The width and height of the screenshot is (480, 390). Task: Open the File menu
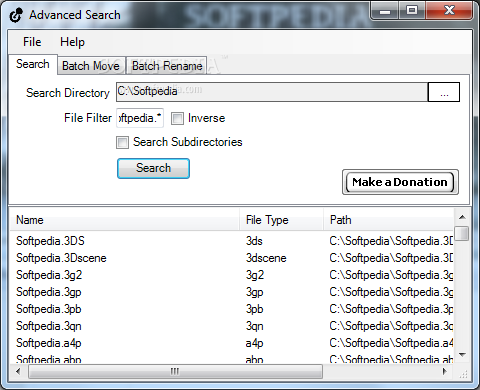(32, 42)
